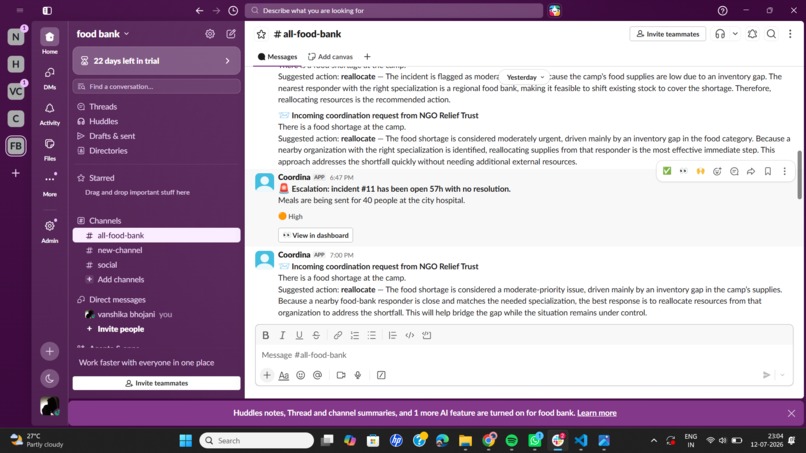React with check mark emoji
This screenshot has width=806, height=453.
667,171
